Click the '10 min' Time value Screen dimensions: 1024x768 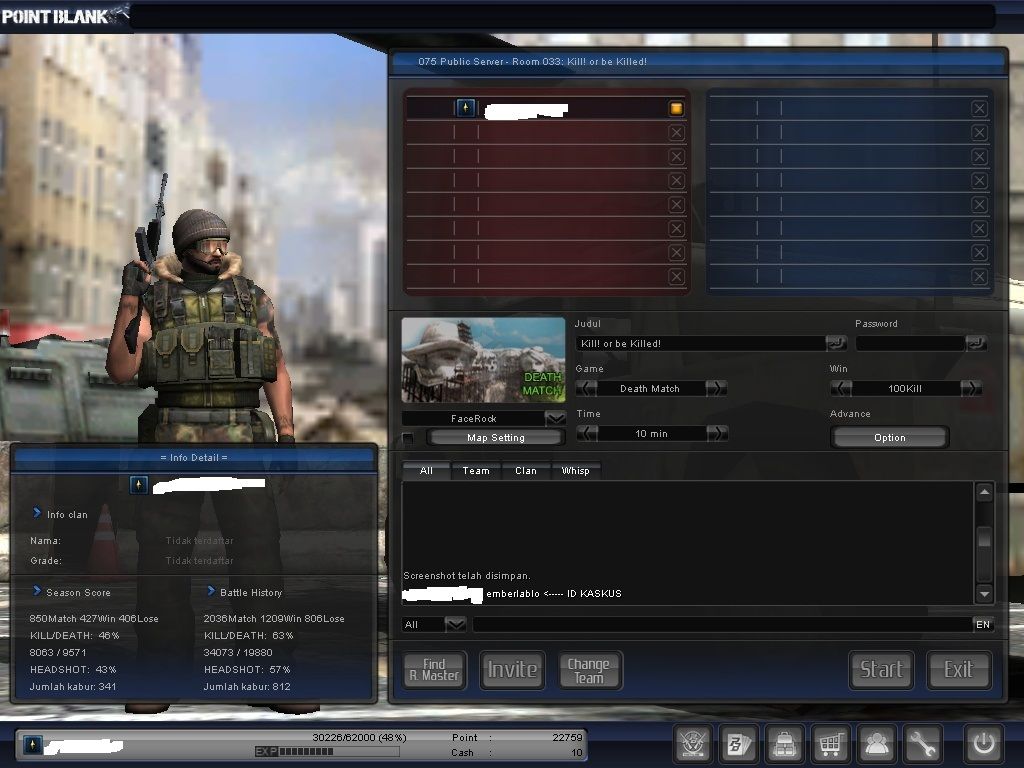pyautogui.click(x=651, y=434)
